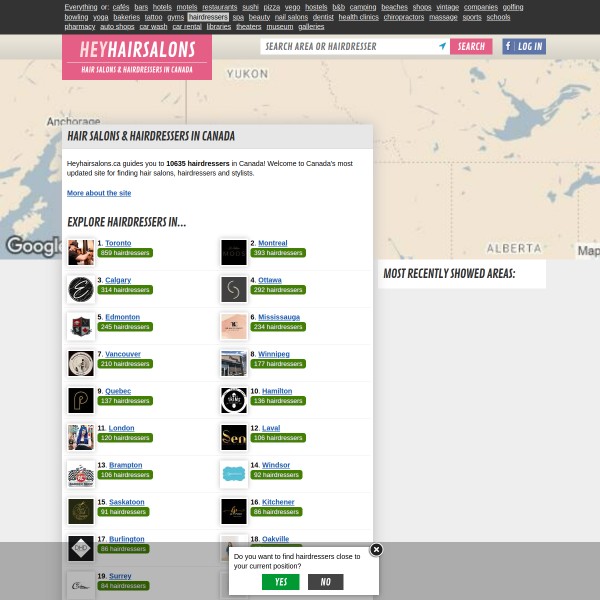
Task: Open Brampton barber shop thumbnail
Action: tap(81, 474)
